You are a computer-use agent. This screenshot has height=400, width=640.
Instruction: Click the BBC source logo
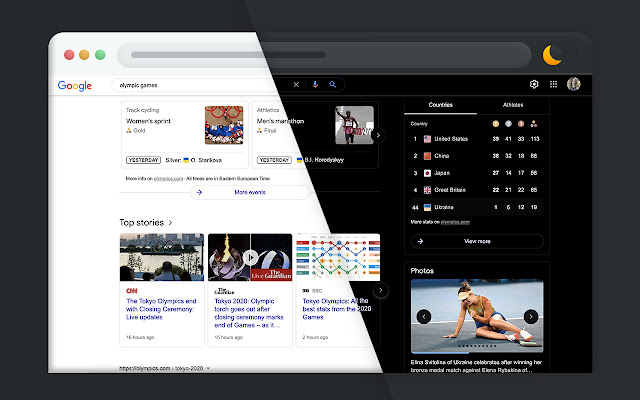305,291
